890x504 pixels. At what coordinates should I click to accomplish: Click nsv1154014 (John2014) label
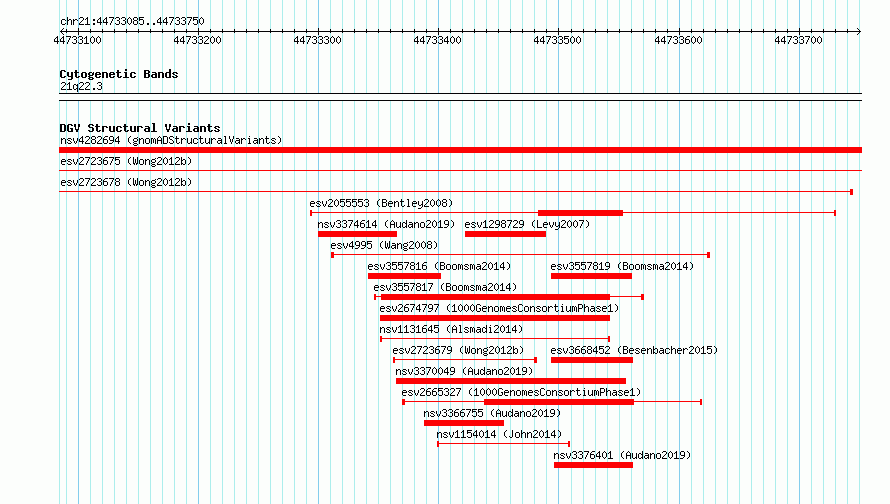tap(499, 434)
